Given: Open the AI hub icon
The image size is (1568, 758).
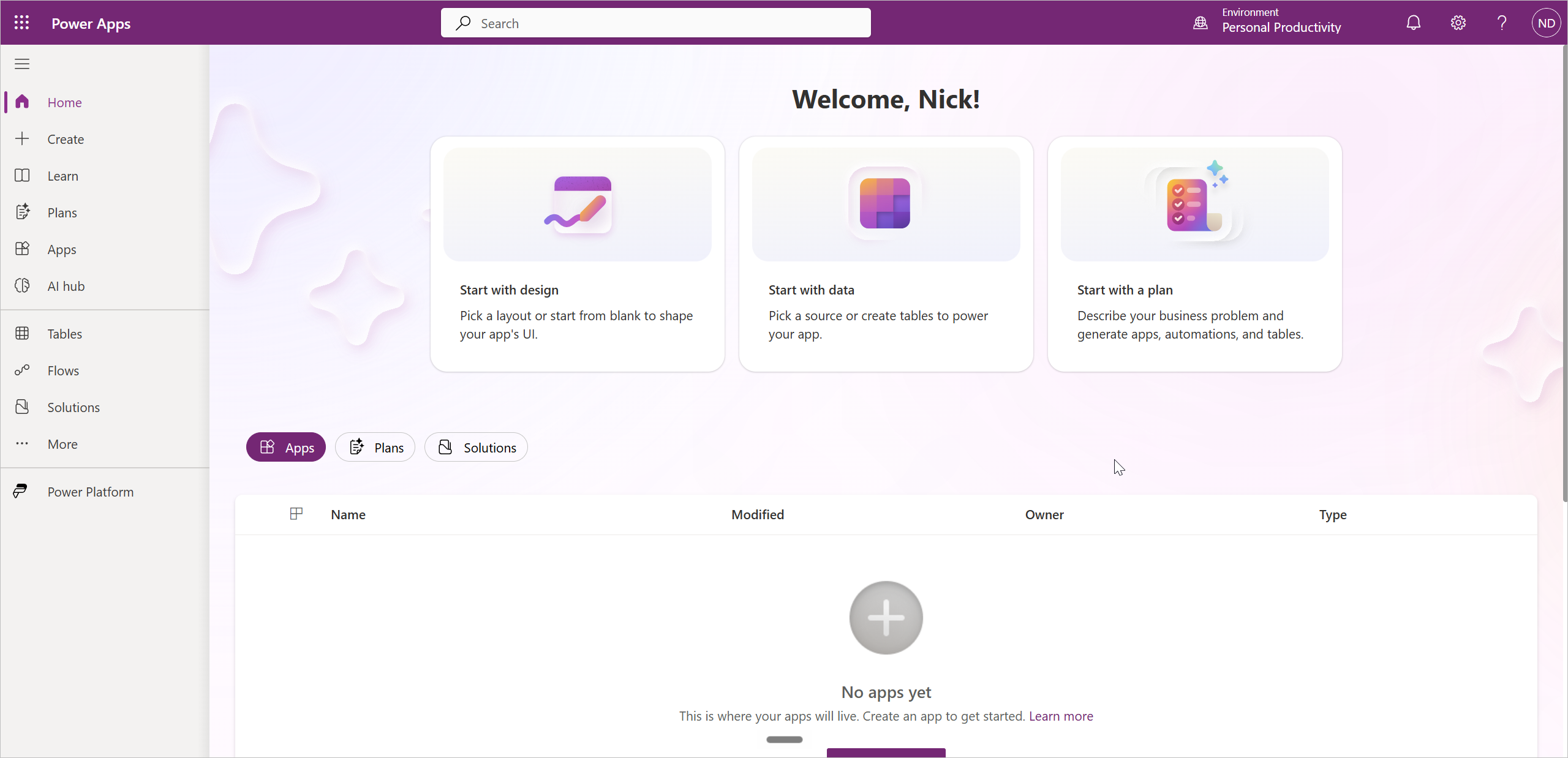Looking at the screenshot, I should pos(22,285).
